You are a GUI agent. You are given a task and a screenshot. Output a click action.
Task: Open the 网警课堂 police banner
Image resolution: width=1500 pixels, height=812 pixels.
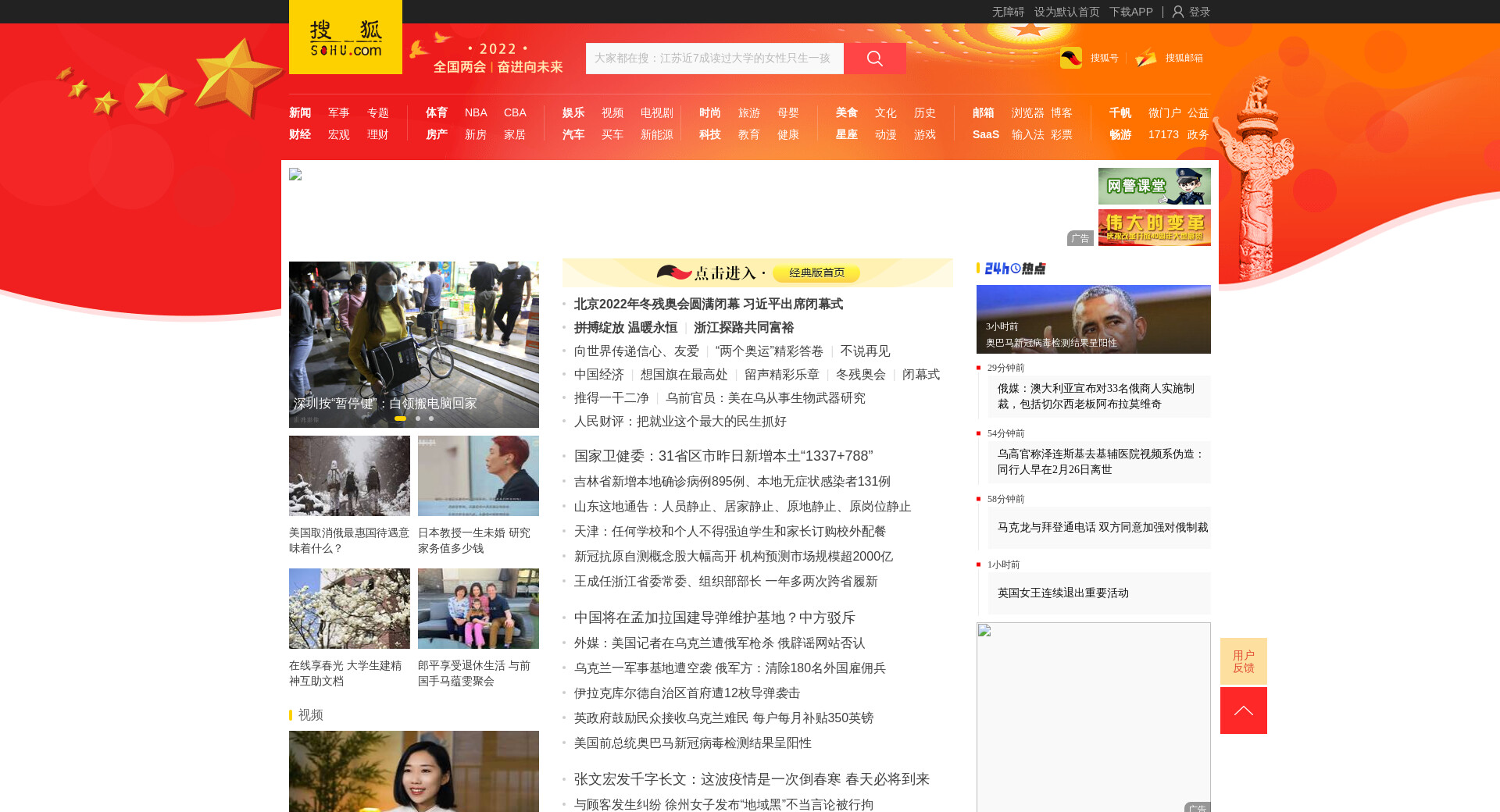click(1154, 186)
